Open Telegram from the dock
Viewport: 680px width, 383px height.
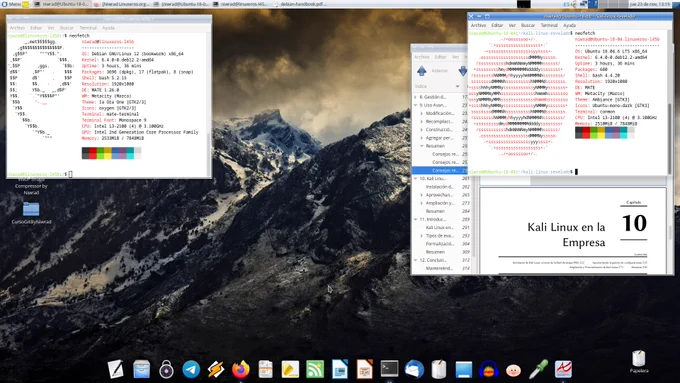191,370
